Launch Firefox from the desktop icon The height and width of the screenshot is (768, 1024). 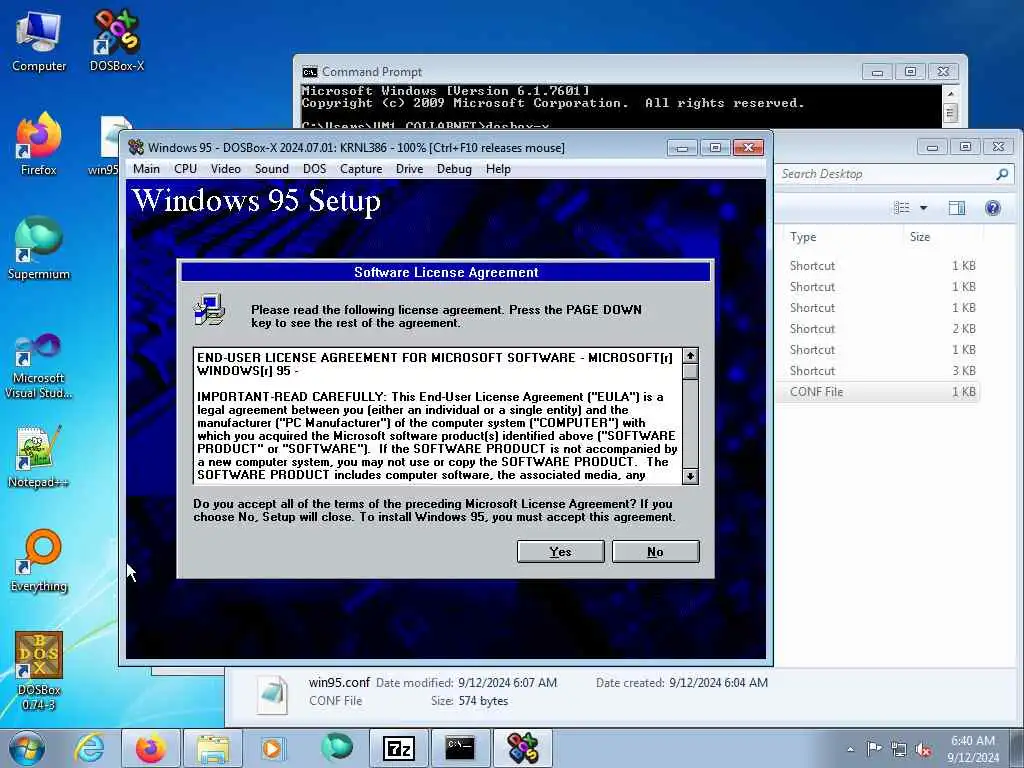click(x=39, y=144)
